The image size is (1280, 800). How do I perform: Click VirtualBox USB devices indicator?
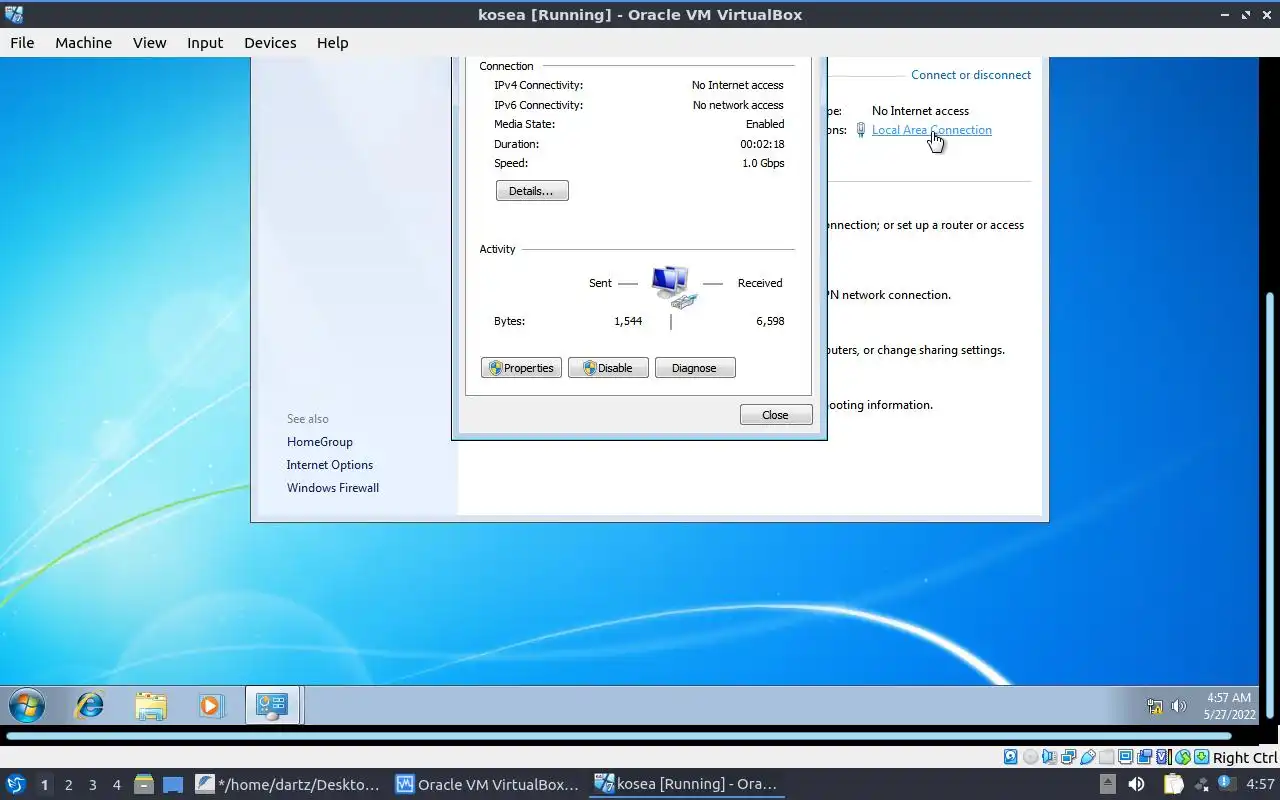click(x=1087, y=757)
